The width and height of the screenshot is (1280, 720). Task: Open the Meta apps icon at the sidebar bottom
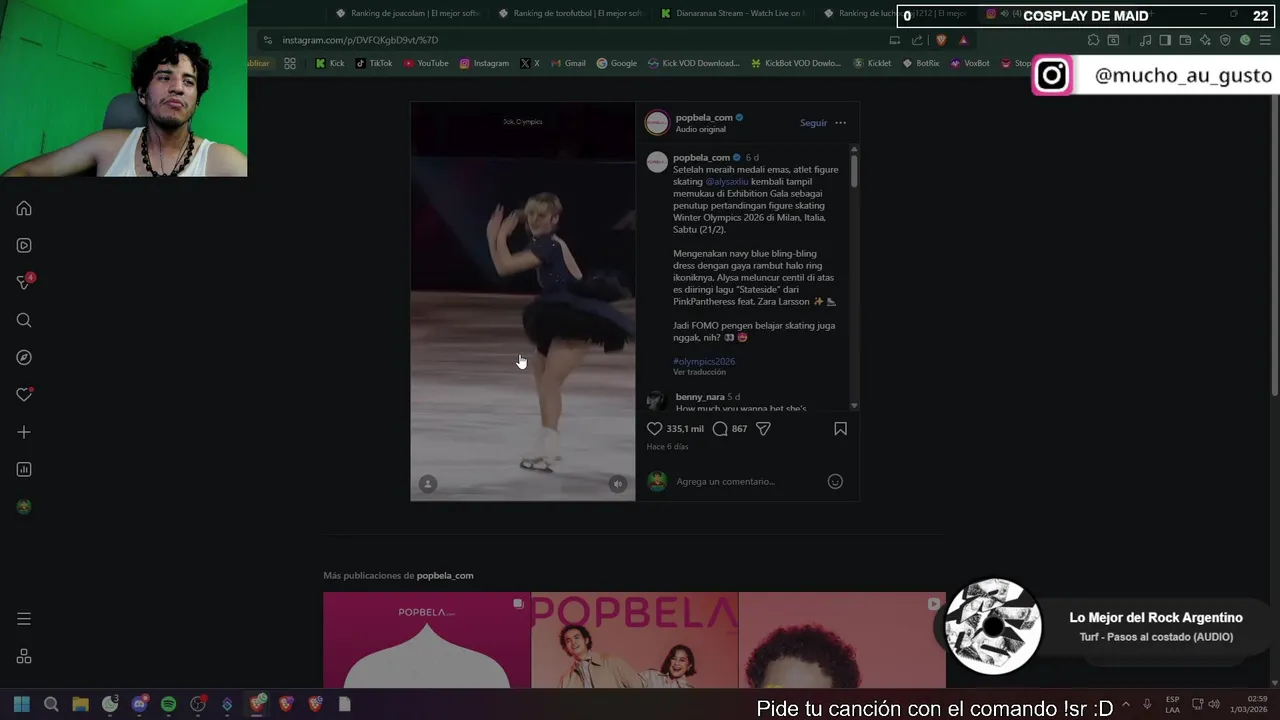[24, 656]
